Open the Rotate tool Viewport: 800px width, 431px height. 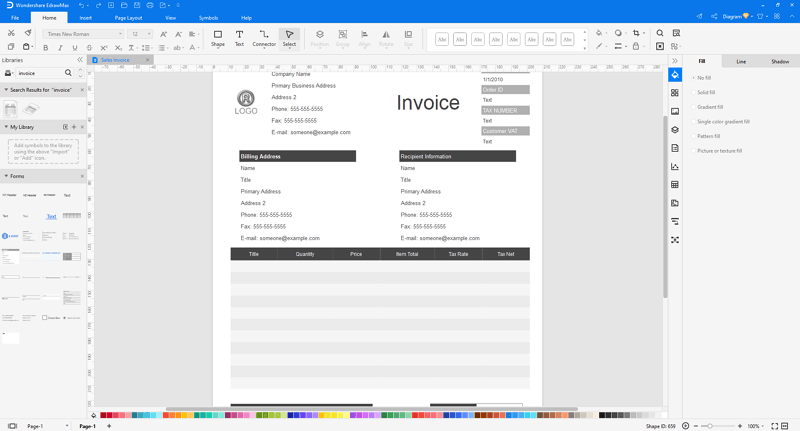coord(386,38)
